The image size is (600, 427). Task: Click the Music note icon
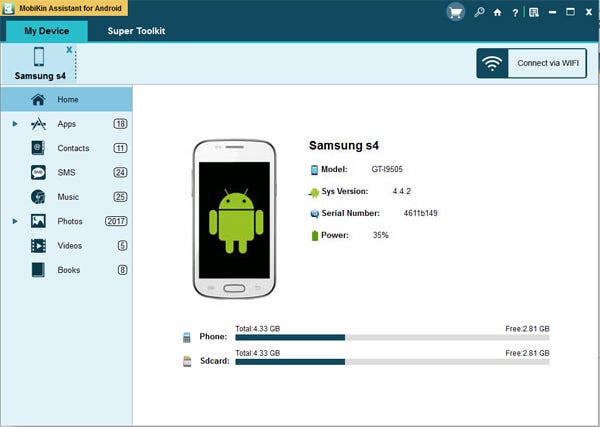pyautogui.click(x=38, y=197)
